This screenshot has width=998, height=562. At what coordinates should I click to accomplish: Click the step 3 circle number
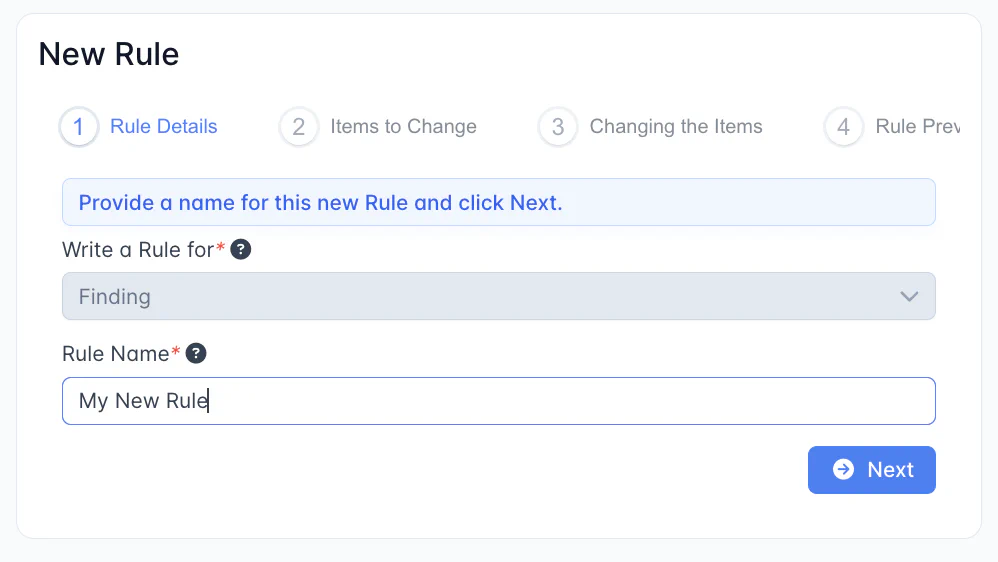point(557,127)
